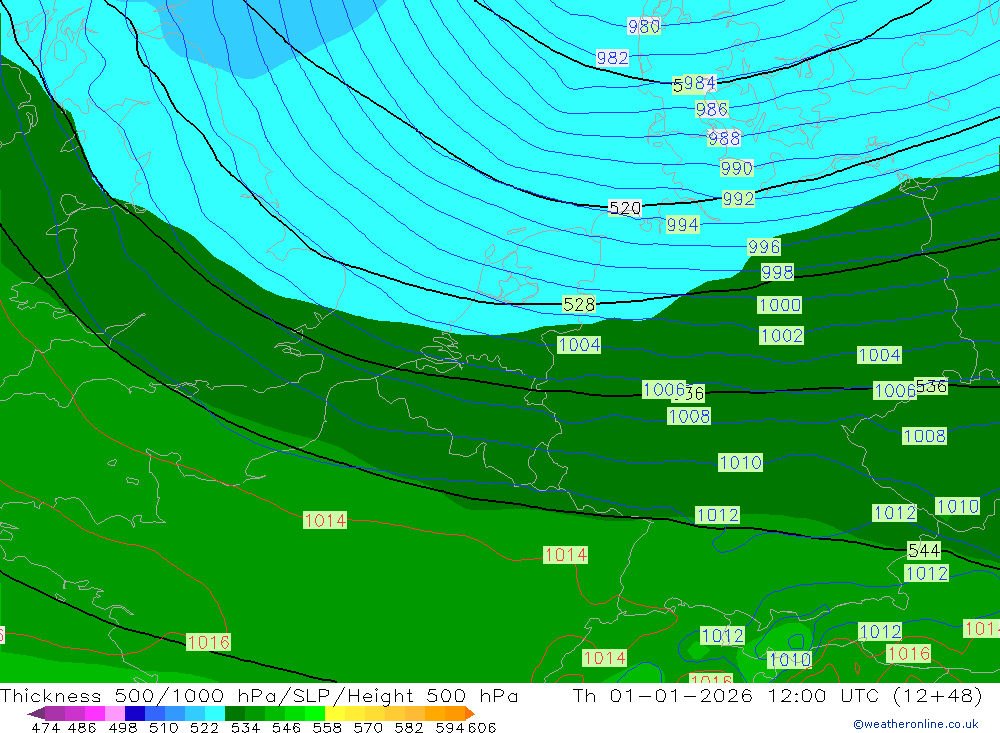Click the 534 legend value
The height and width of the screenshot is (733, 1000).
coord(245,728)
